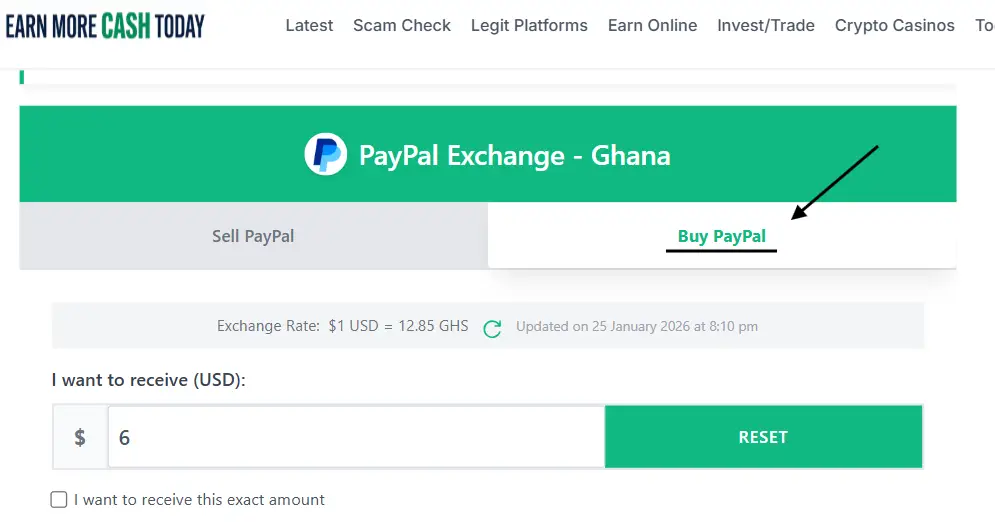The height and width of the screenshot is (522, 995).
Task: Select the Buy PayPal tab
Action: pos(721,236)
